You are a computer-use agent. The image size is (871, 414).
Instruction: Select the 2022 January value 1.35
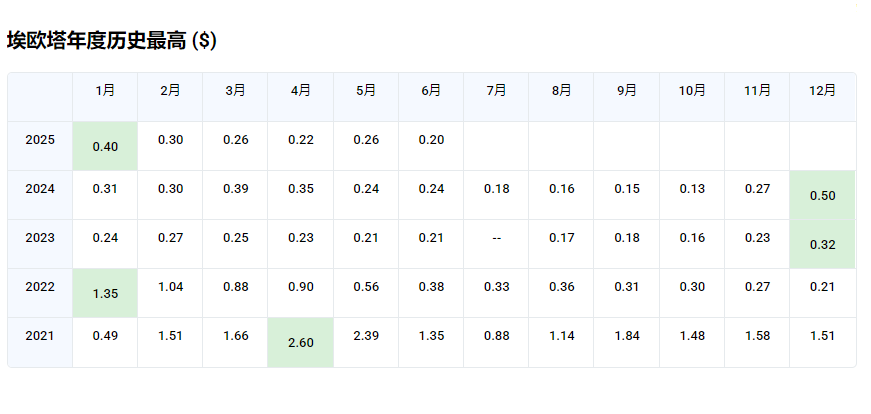[105, 293]
